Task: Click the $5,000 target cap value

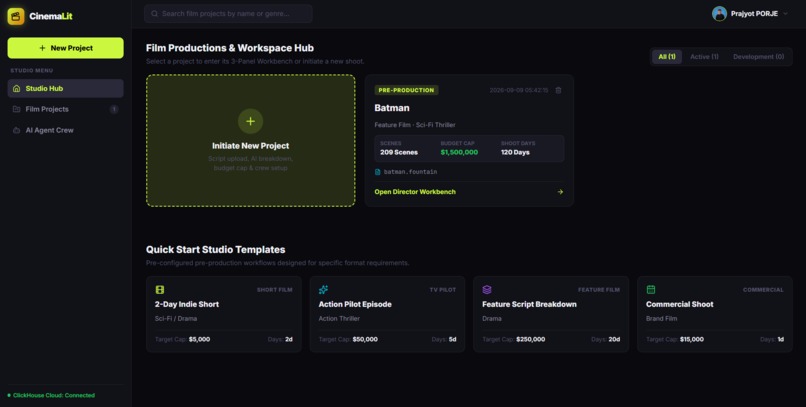Action: pyautogui.click(x=199, y=339)
